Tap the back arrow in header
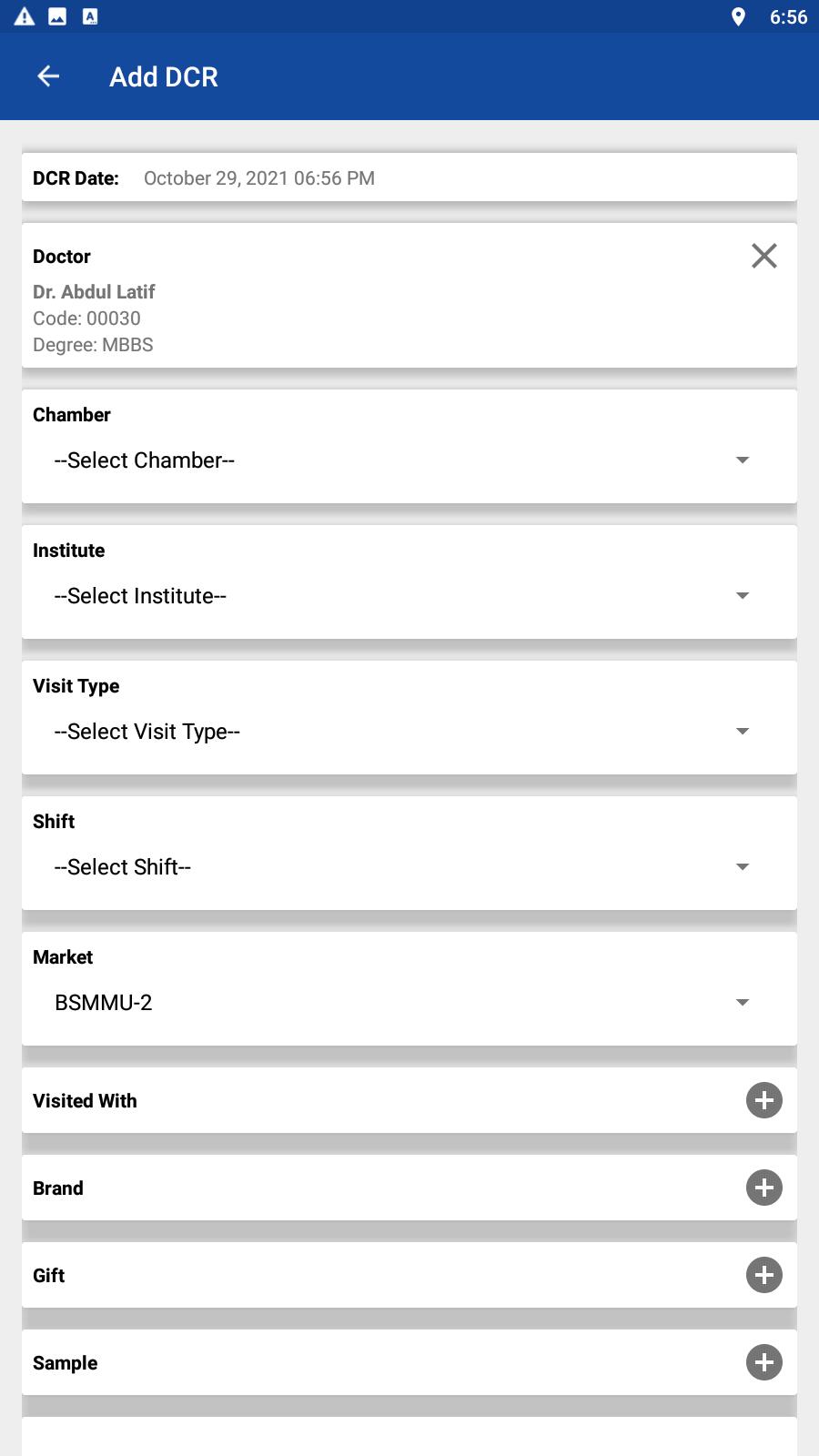The image size is (819, 1456). pyautogui.click(x=48, y=77)
